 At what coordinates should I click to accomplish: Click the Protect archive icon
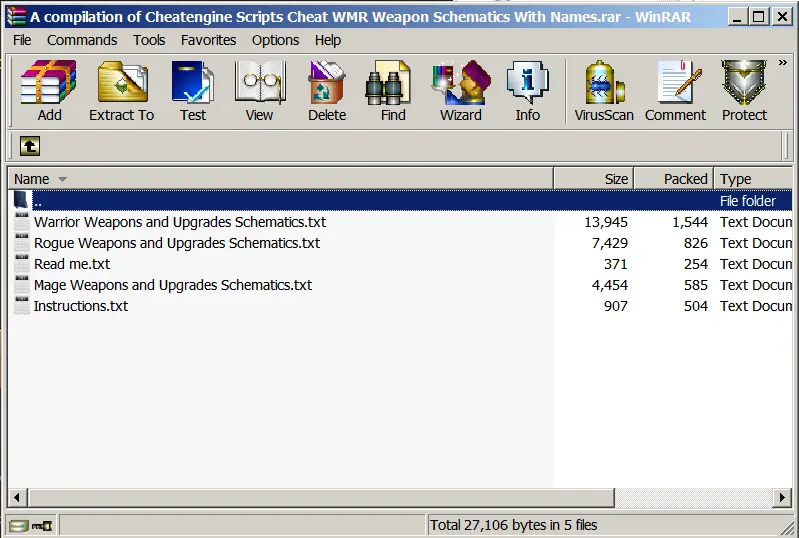[x=744, y=91]
